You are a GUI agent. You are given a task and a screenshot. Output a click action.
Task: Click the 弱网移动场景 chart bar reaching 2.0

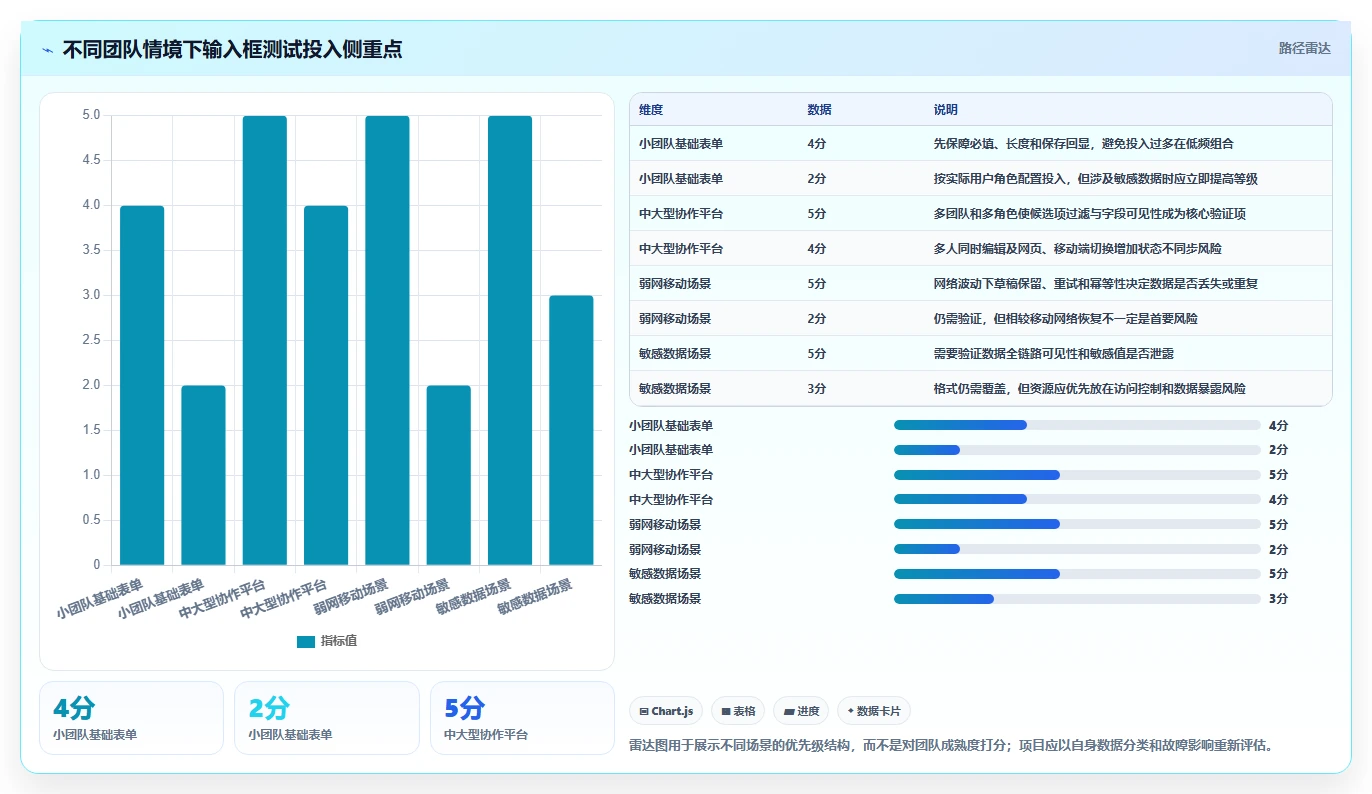point(449,475)
